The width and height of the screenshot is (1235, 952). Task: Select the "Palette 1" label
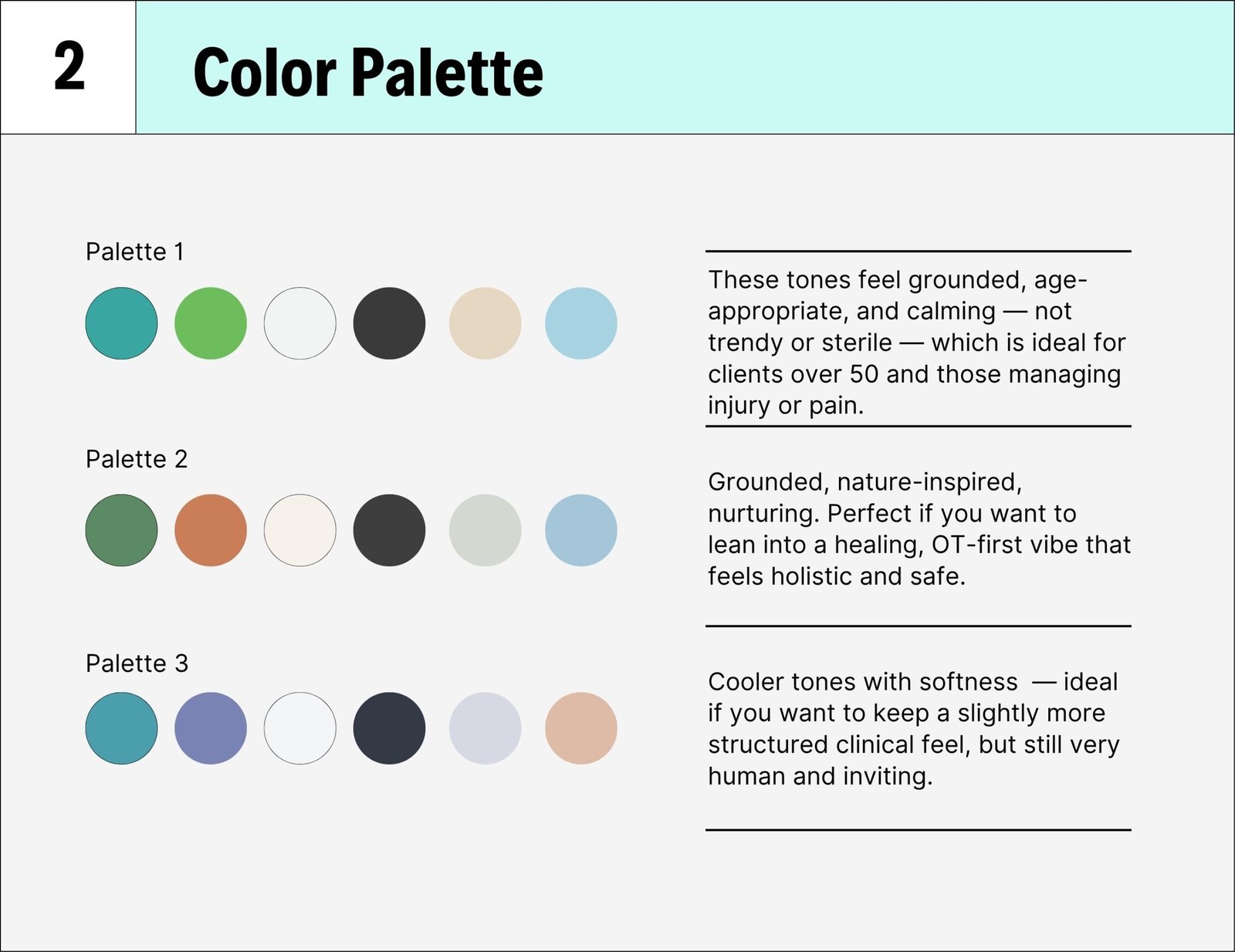coord(135,252)
